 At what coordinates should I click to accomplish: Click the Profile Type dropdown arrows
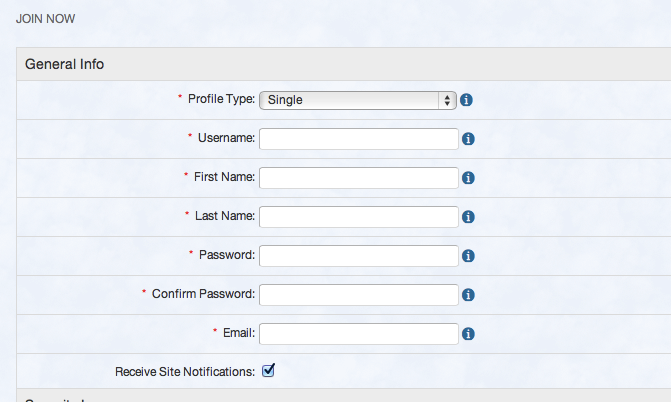click(x=446, y=100)
